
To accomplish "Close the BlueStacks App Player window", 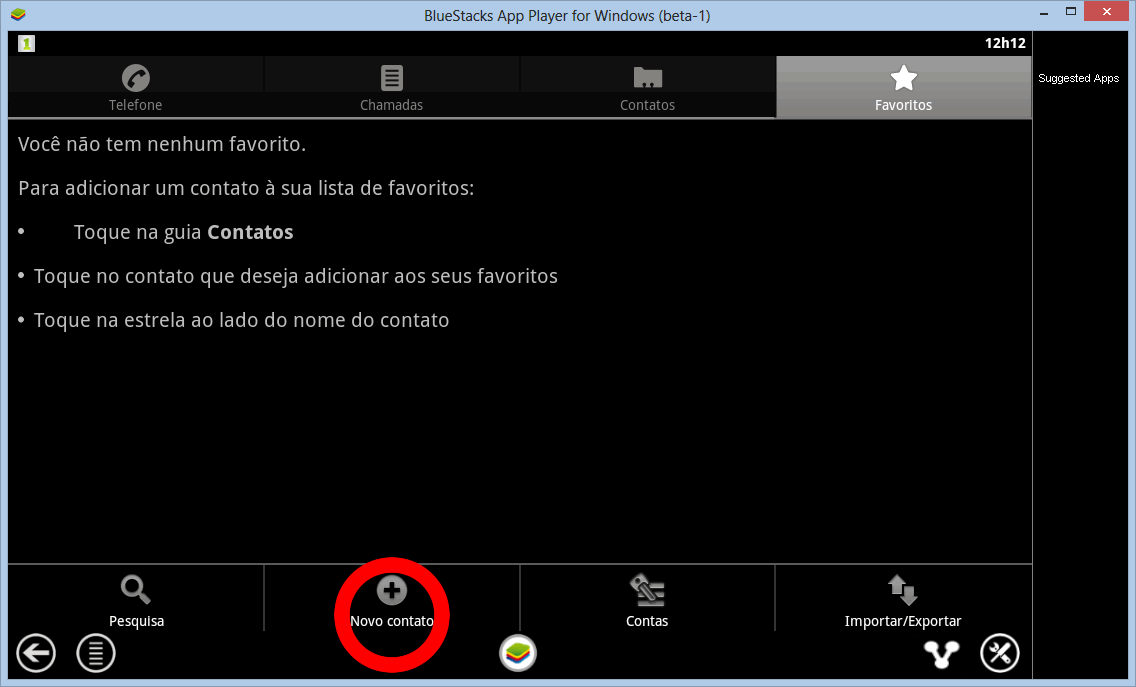I will click(x=1106, y=12).
